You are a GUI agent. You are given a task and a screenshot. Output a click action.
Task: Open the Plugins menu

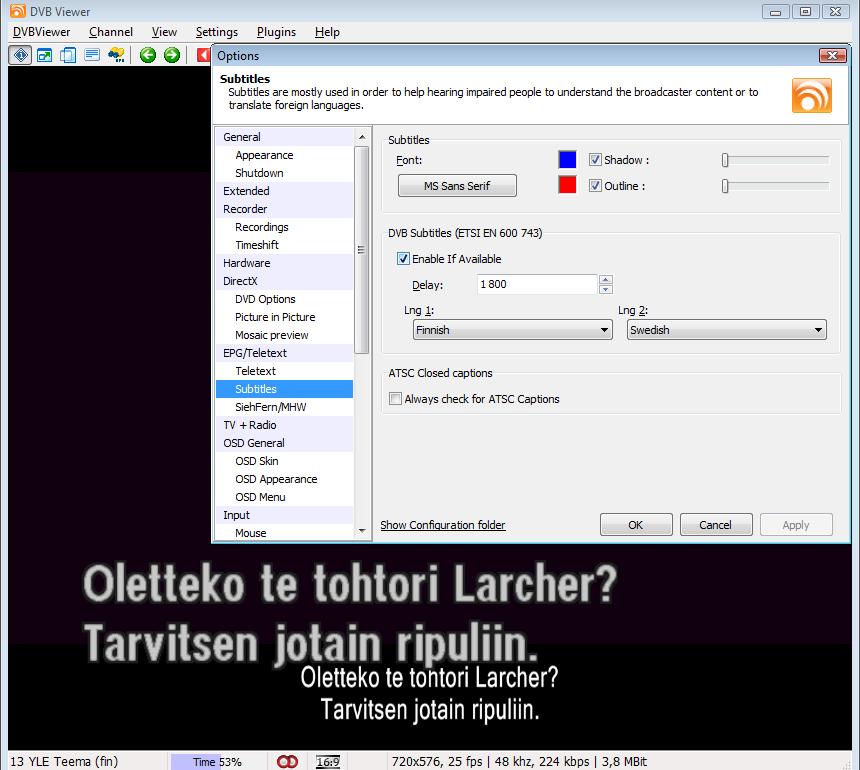(276, 32)
